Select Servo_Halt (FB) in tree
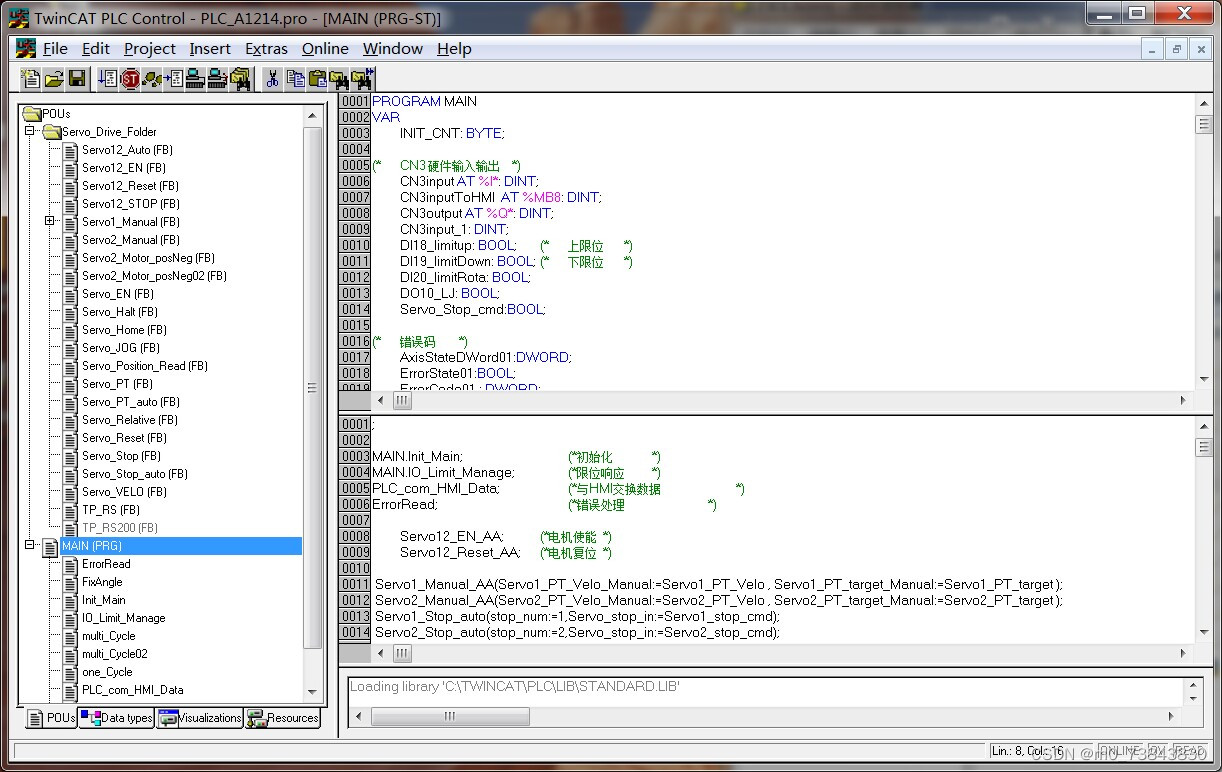 pyautogui.click(x=122, y=312)
